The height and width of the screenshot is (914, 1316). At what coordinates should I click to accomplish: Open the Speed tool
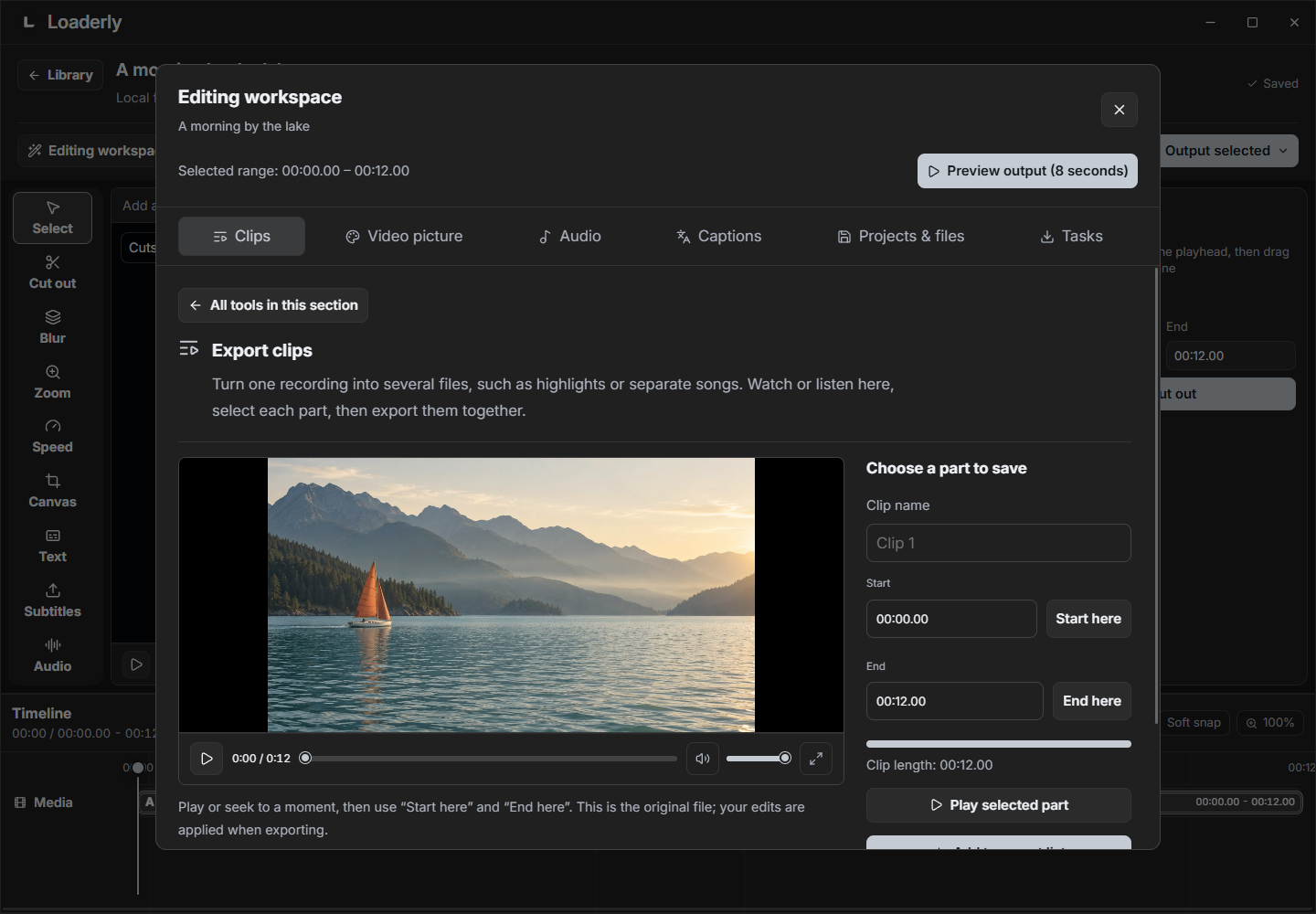click(52, 436)
